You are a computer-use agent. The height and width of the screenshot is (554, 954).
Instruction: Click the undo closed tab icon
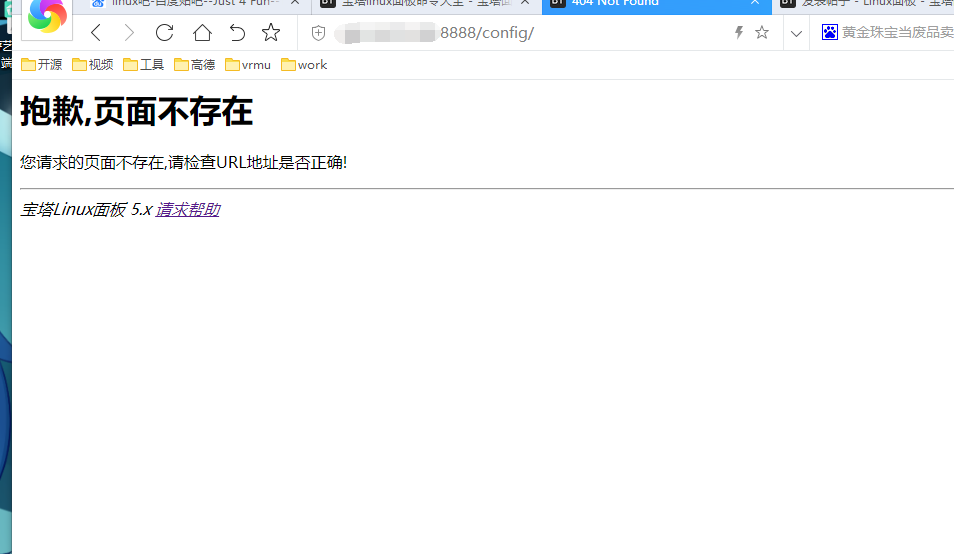tap(237, 33)
